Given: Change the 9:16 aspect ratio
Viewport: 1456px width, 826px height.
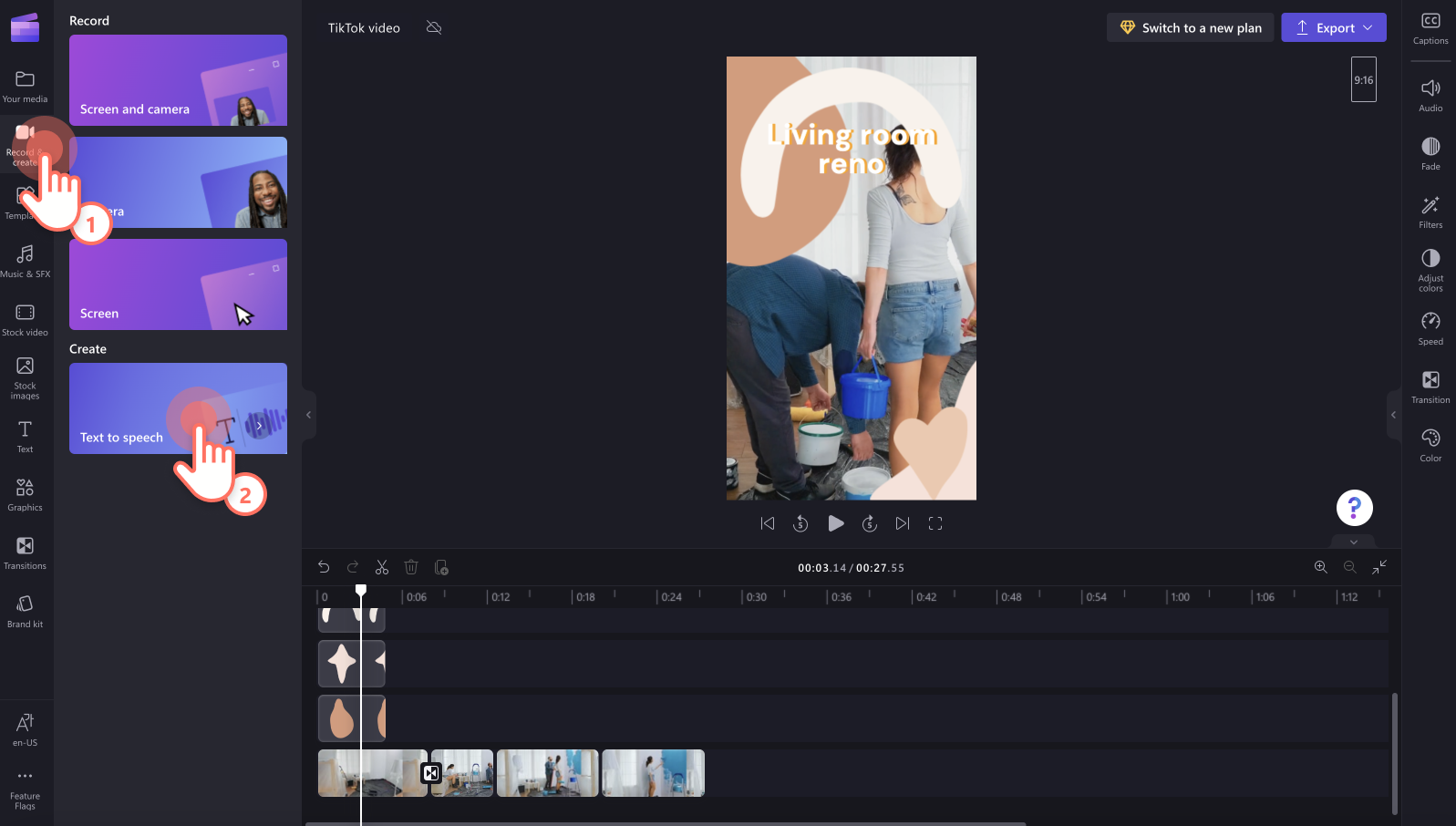Looking at the screenshot, I should [x=1364, y=79].
